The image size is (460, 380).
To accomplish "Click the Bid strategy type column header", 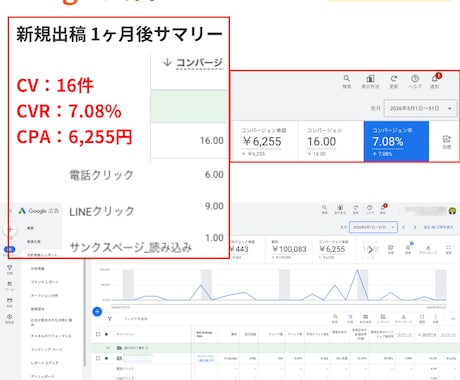I will pos(204,334).
